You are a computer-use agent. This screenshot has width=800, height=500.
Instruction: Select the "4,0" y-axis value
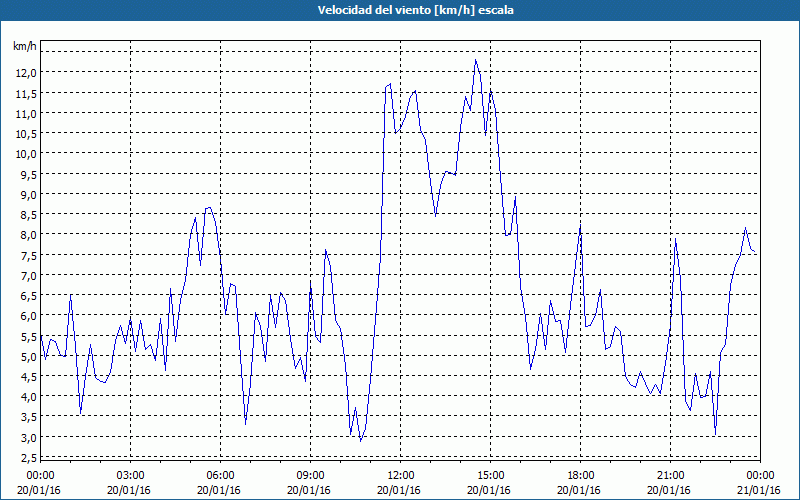pos(28,397)
